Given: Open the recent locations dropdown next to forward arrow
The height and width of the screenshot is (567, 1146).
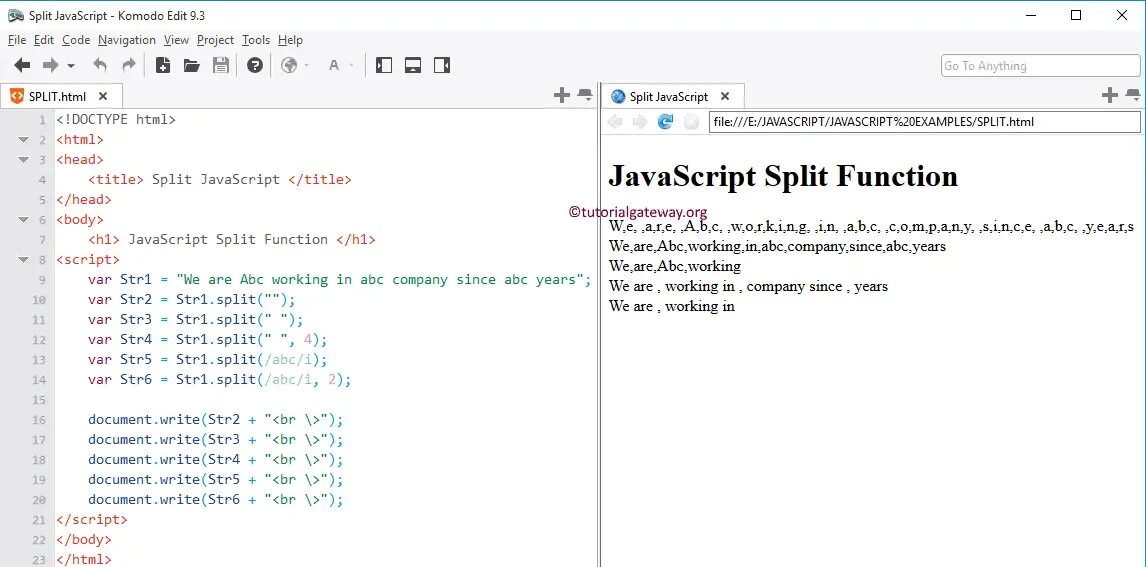Looking at the screenshot, I should 71,66.
